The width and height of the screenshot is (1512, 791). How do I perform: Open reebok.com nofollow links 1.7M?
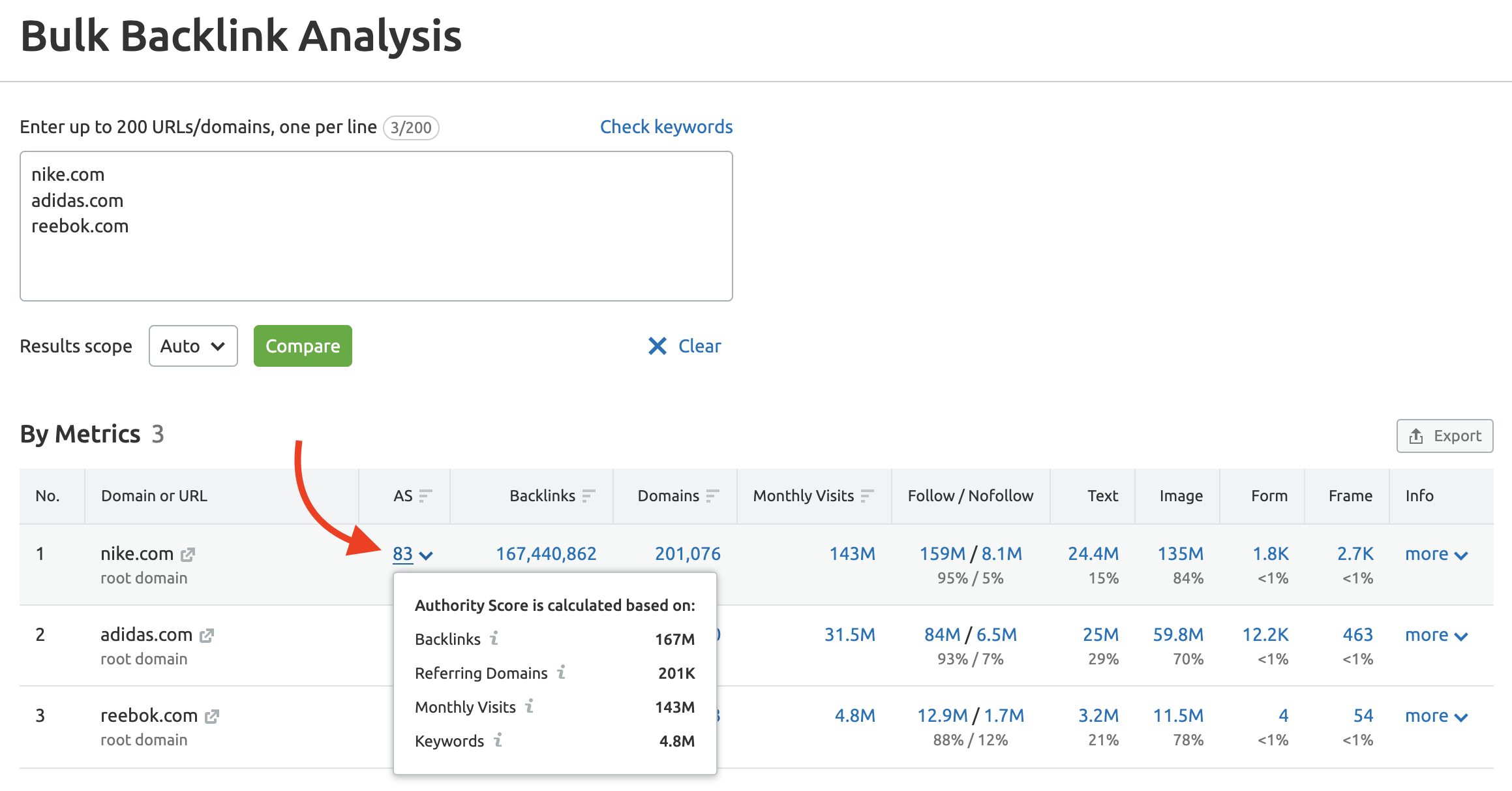pyautogui.click(x=1004, y=716)
